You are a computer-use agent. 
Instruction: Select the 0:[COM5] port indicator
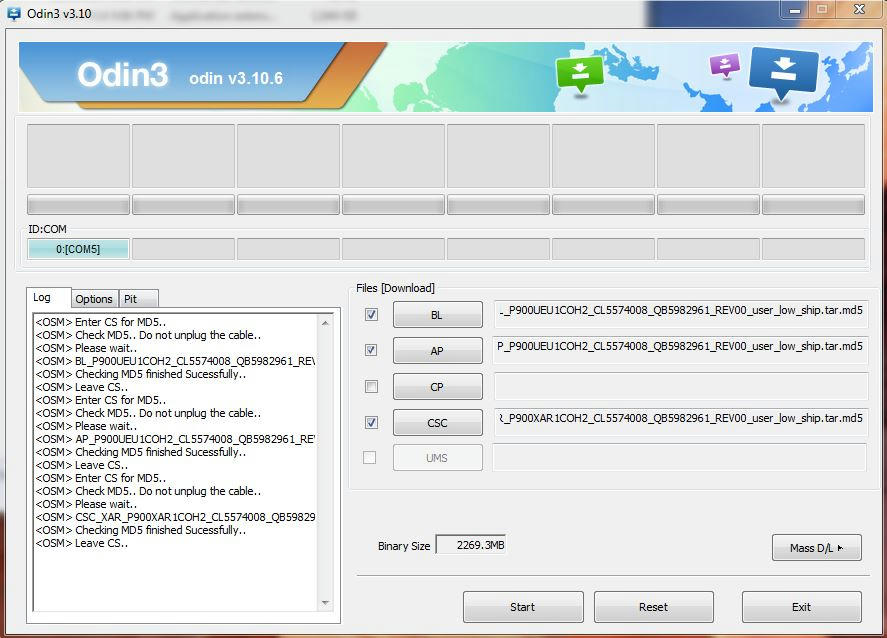point(77,248)
